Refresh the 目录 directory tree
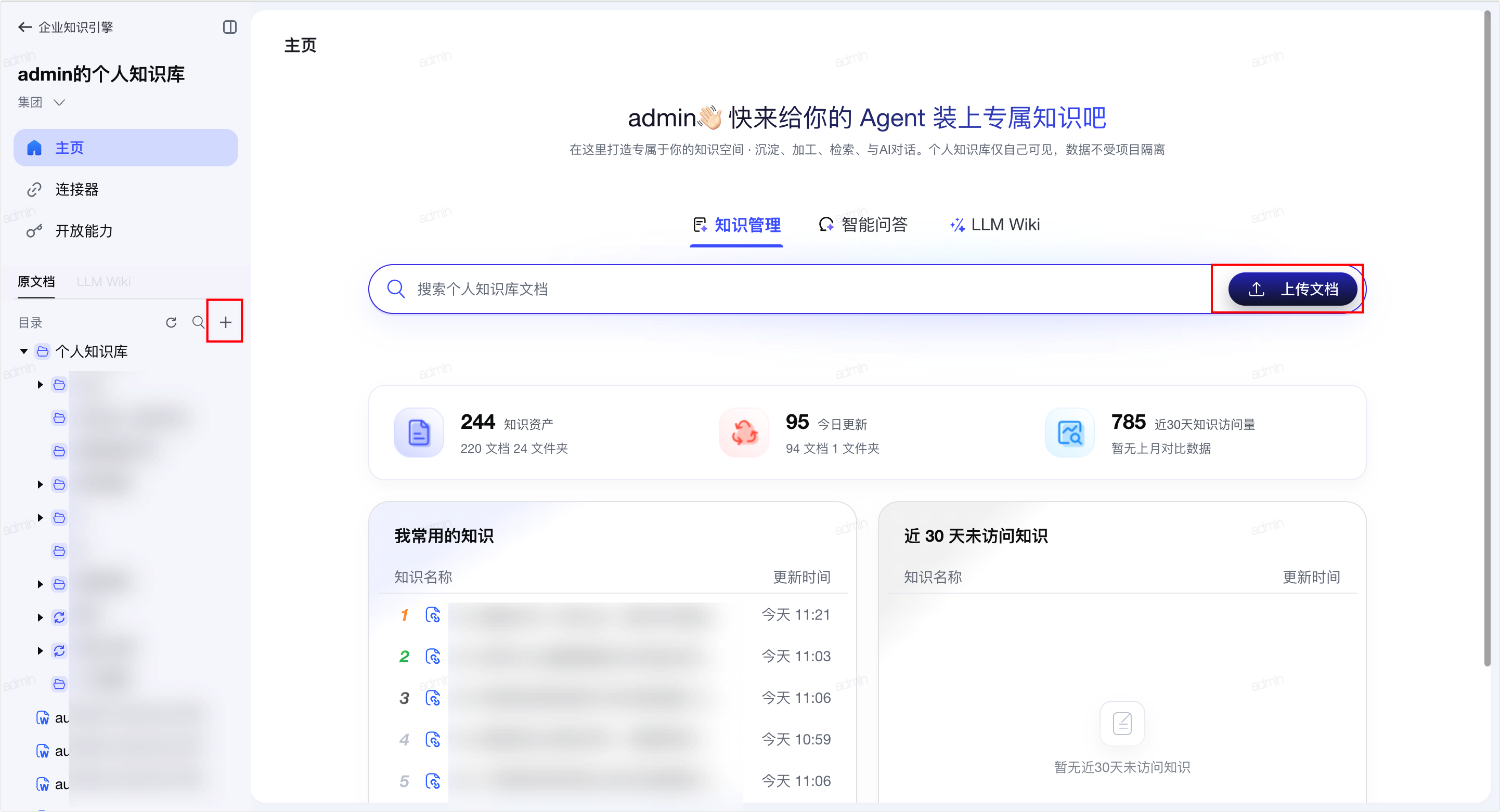1500x812 pixels. click(171, 322)
